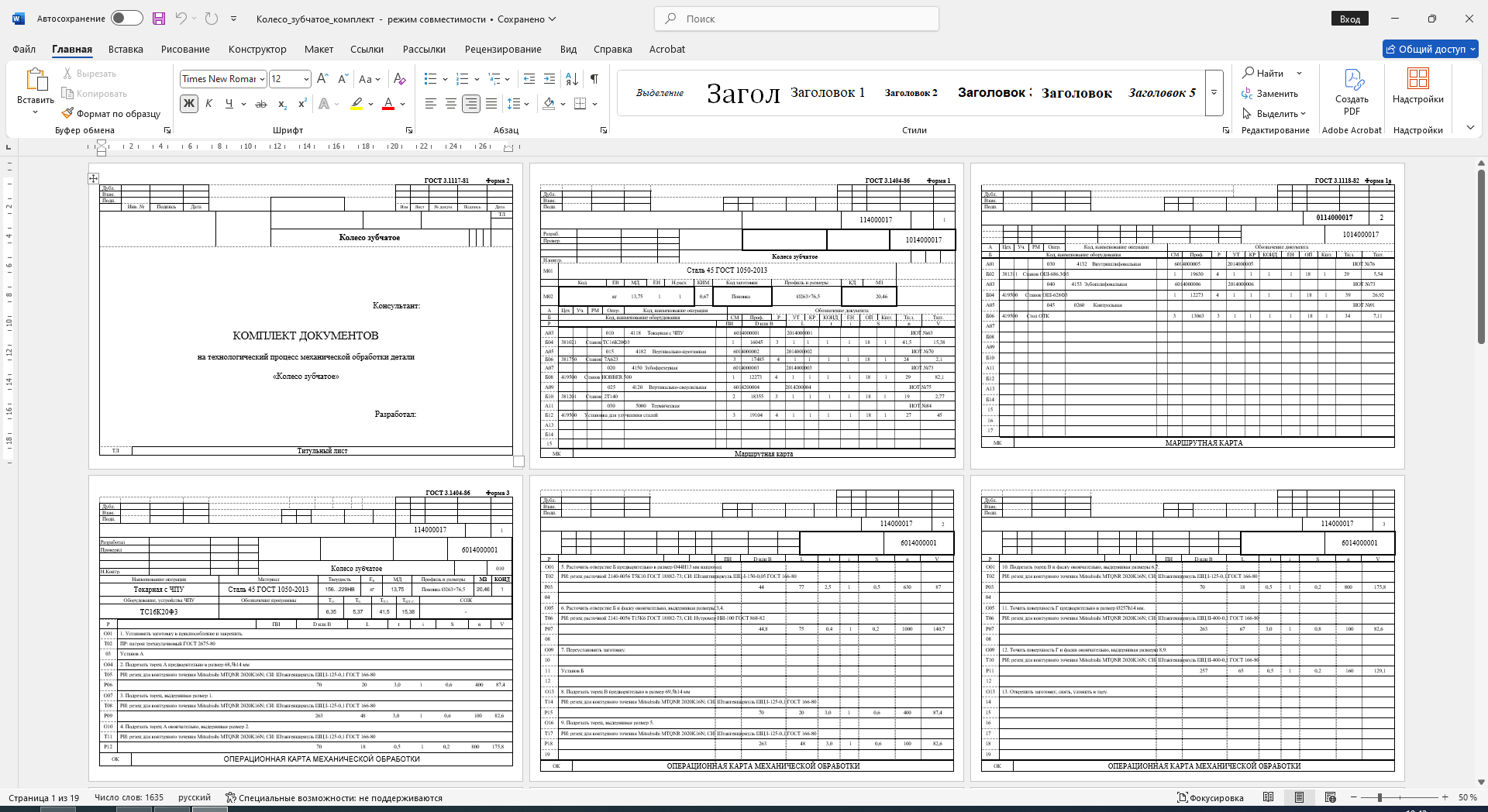Click the sort A-Z icon
The image size is (1488, 812).
[x=572, y=78]
